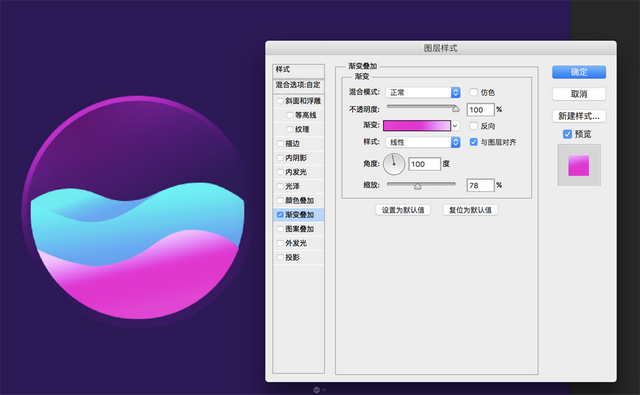Uncheck 与图层对齐 checkbox

coord(473,142)
